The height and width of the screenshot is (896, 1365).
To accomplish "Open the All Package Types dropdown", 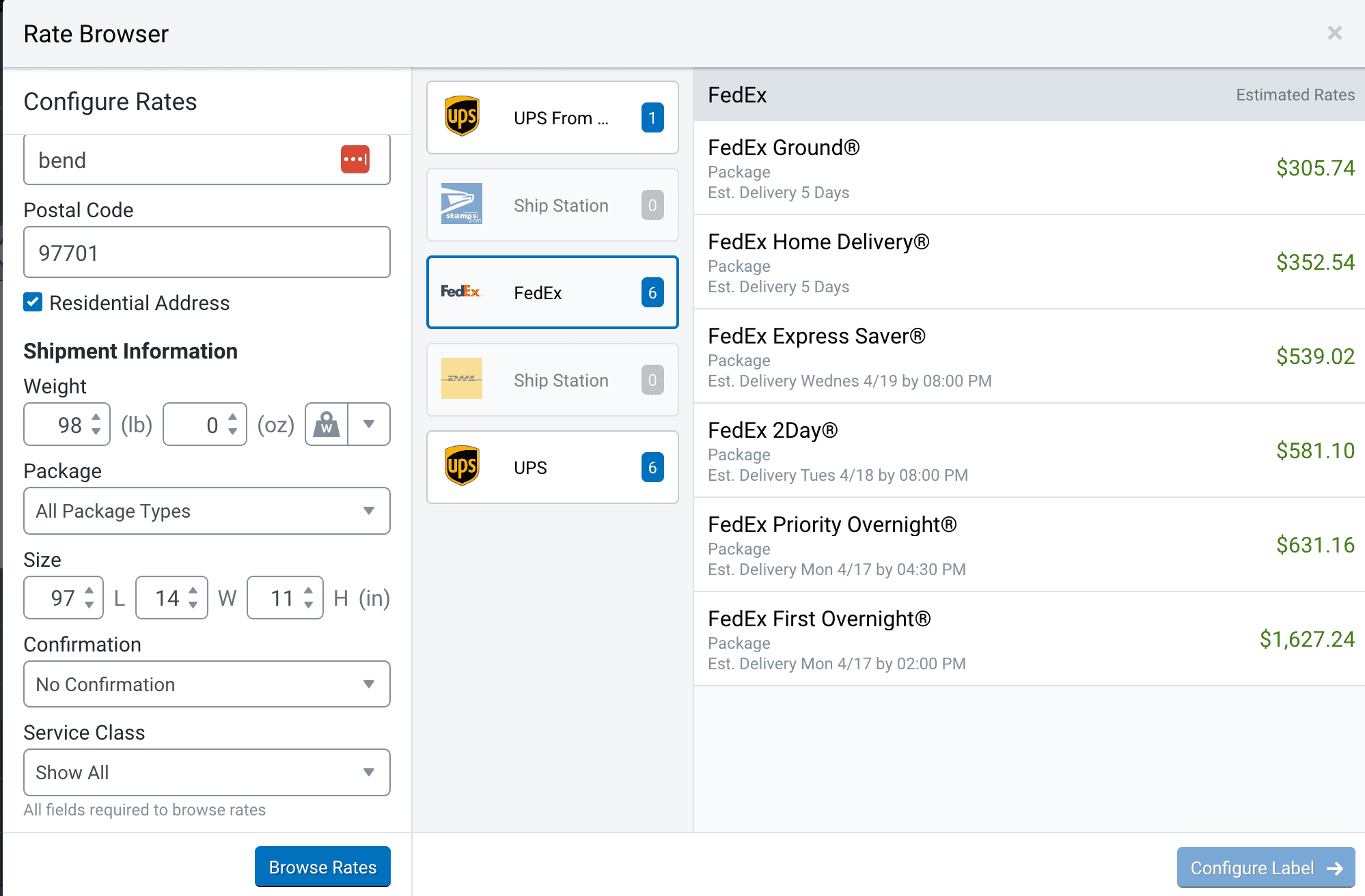I will tap(207, 511).
